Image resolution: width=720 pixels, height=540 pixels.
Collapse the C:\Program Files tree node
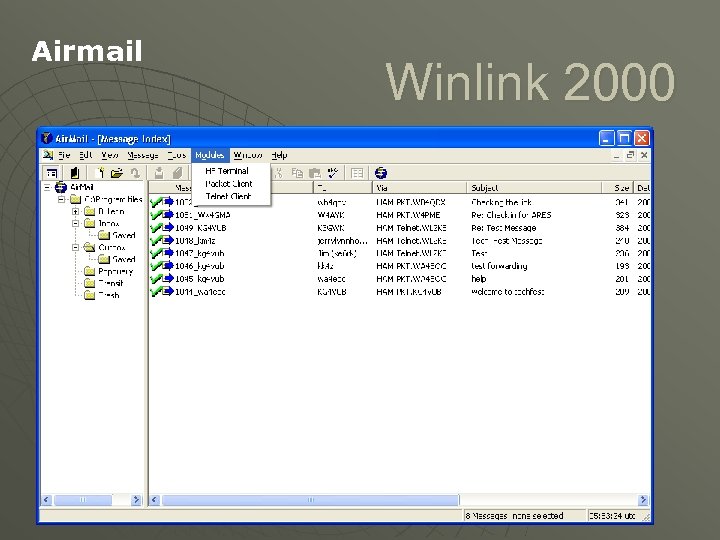coord(61,199)
